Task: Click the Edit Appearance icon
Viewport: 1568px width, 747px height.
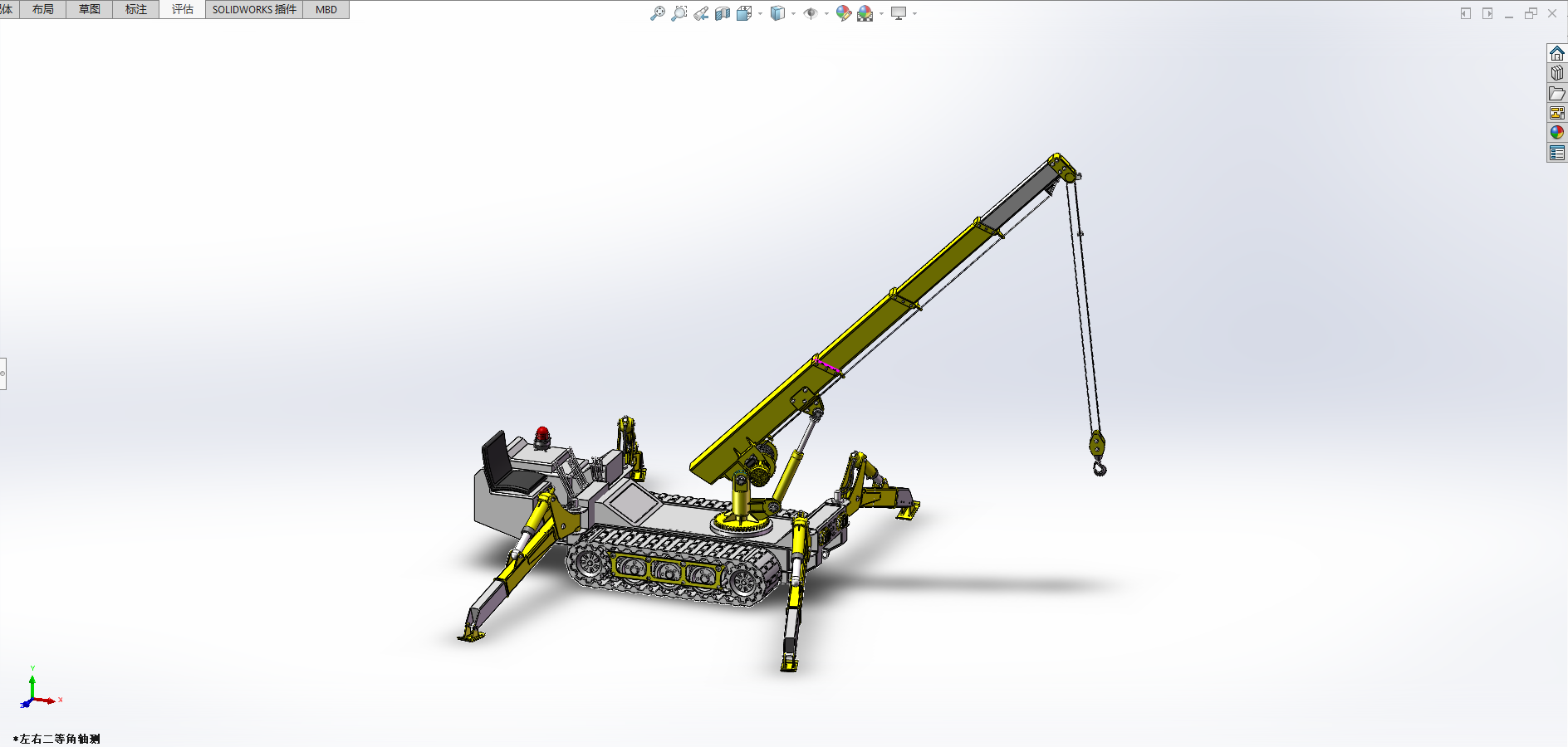Action: coord(844,13)
